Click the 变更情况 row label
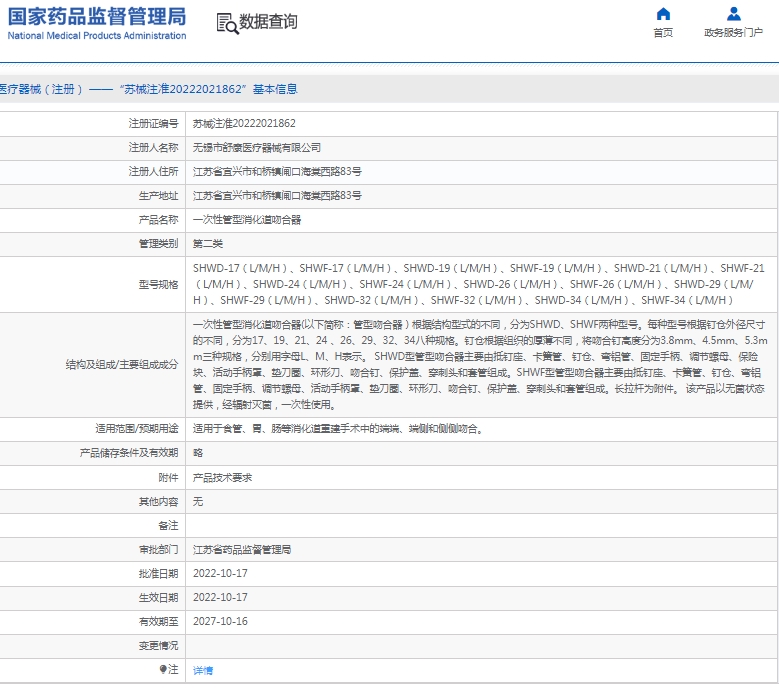 click(x=158, y=646)
